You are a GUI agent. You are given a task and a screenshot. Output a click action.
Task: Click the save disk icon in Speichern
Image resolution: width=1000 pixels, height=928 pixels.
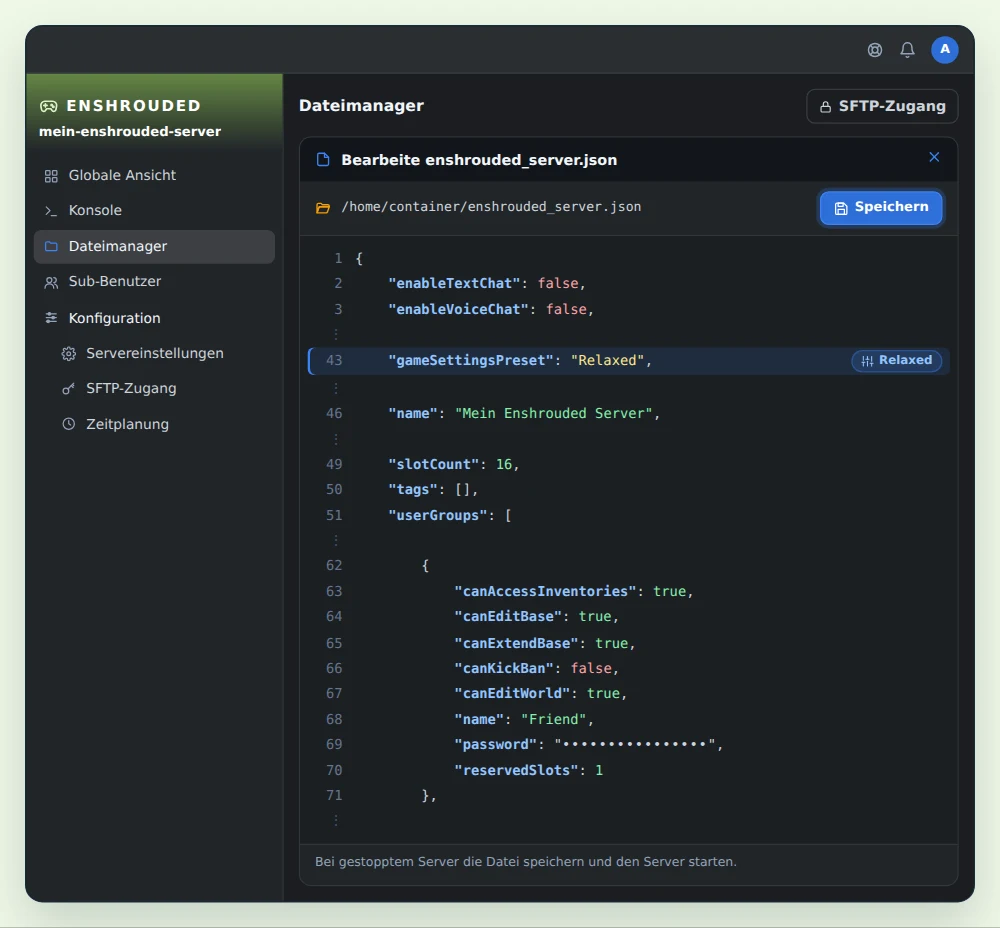click(x=841, y=208)
